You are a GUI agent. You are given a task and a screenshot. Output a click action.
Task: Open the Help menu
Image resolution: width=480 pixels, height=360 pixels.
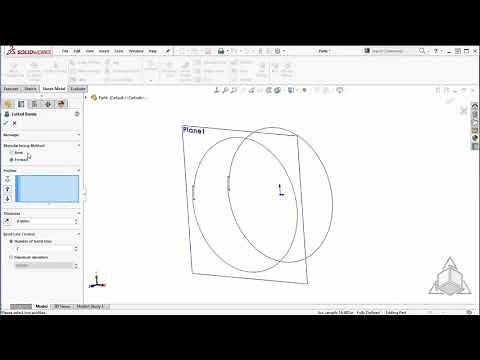pos(153,51)
